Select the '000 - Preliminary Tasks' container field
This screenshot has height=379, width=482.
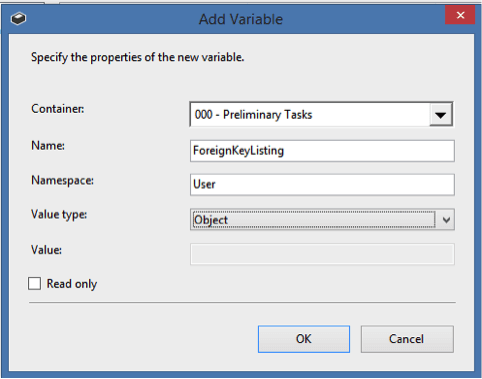(x=321, y=115)
